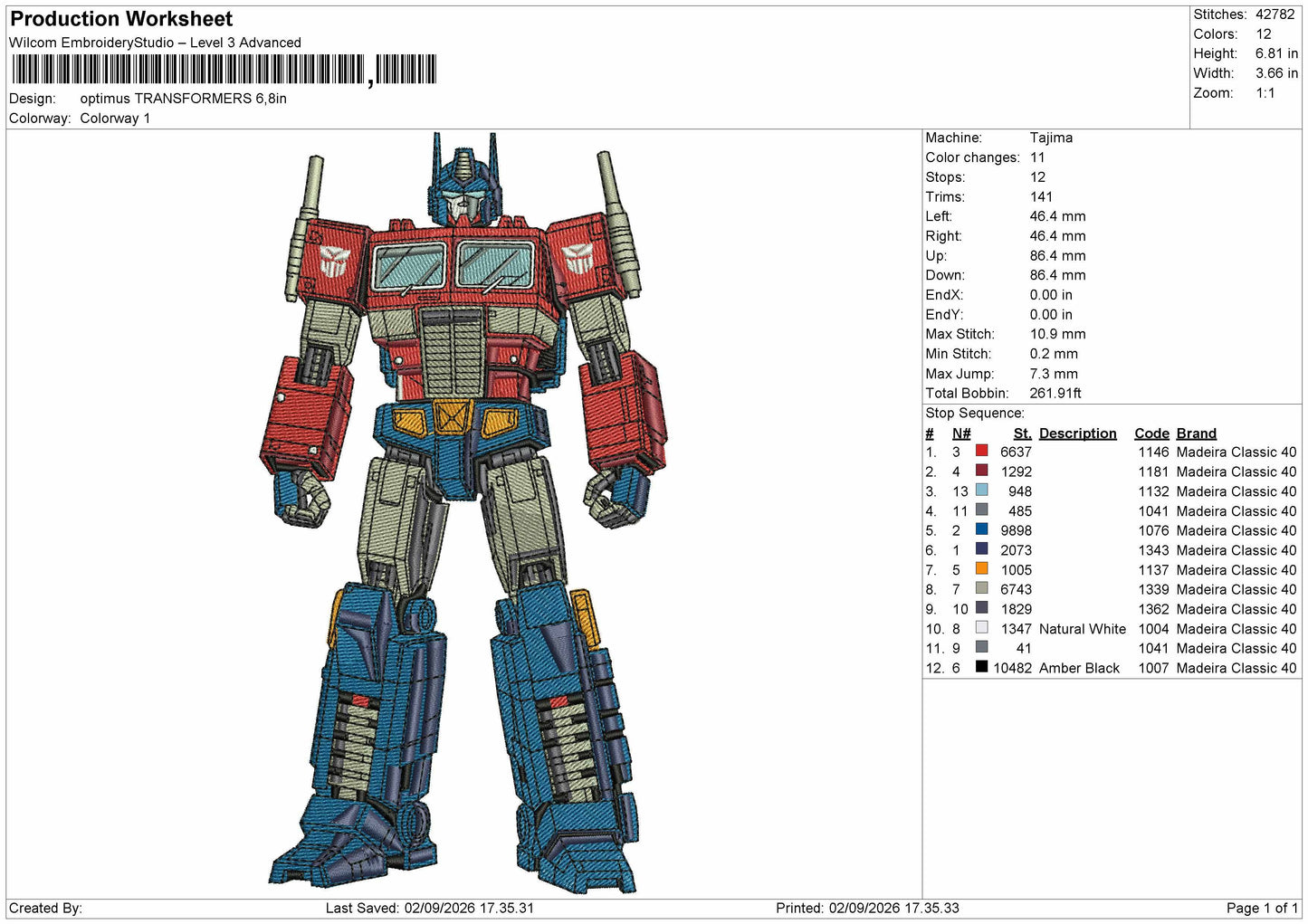Screen dimensions: 1308x924
Task: Click the beige swatch in stop 8
Action: [981, 588]
